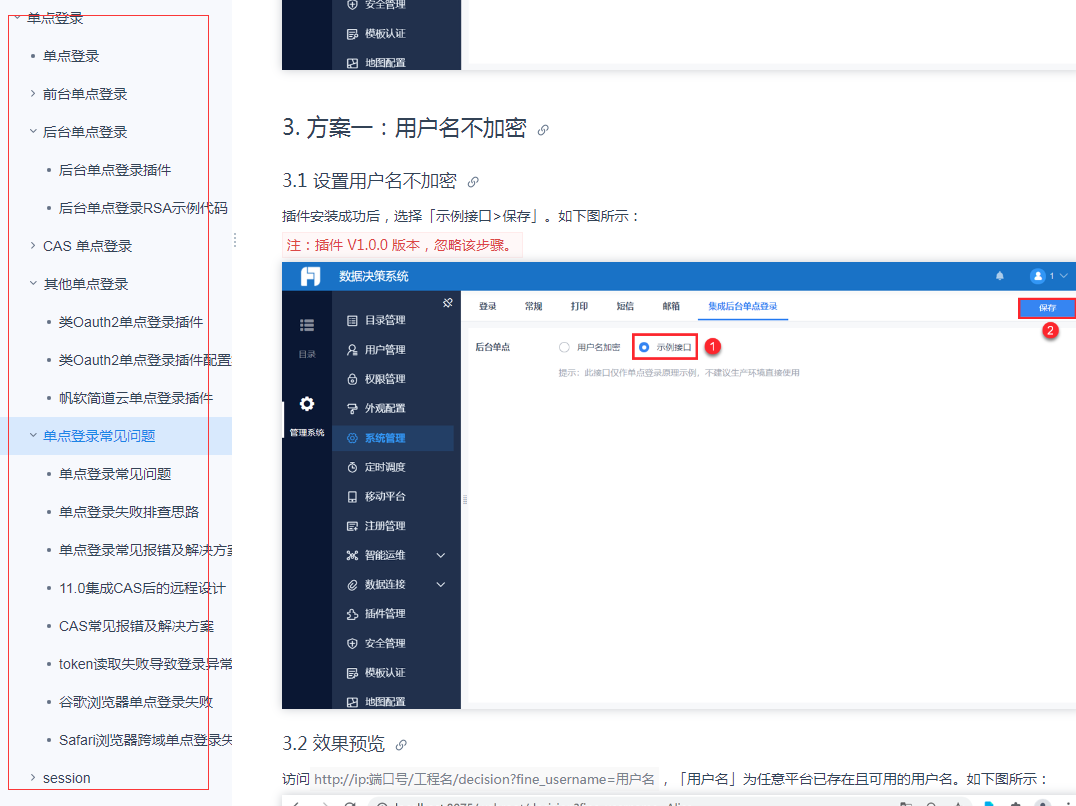Open 目录管理 in the lower screenshot menu
This screenshot has width=1076, height=806.
click(x=376, y=320)
